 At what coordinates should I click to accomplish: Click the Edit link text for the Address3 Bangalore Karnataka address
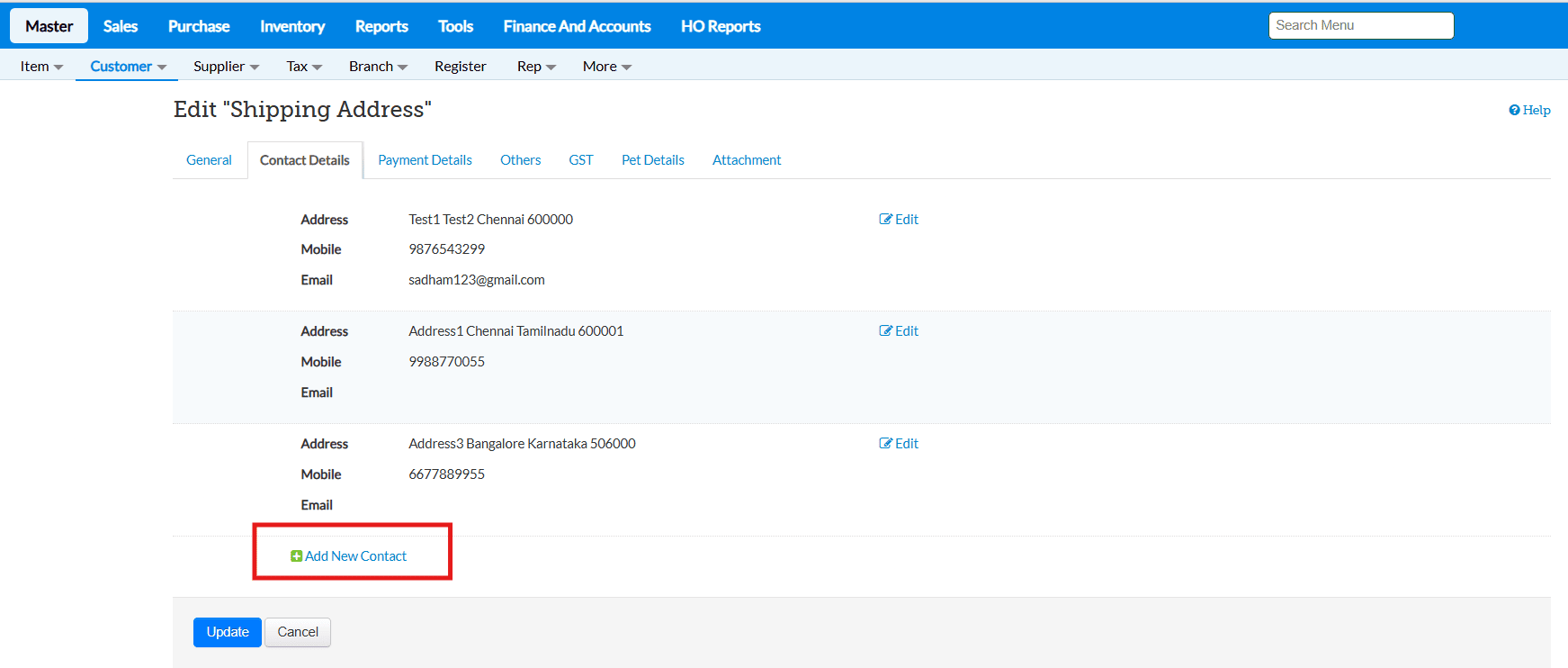click(907, 443)
